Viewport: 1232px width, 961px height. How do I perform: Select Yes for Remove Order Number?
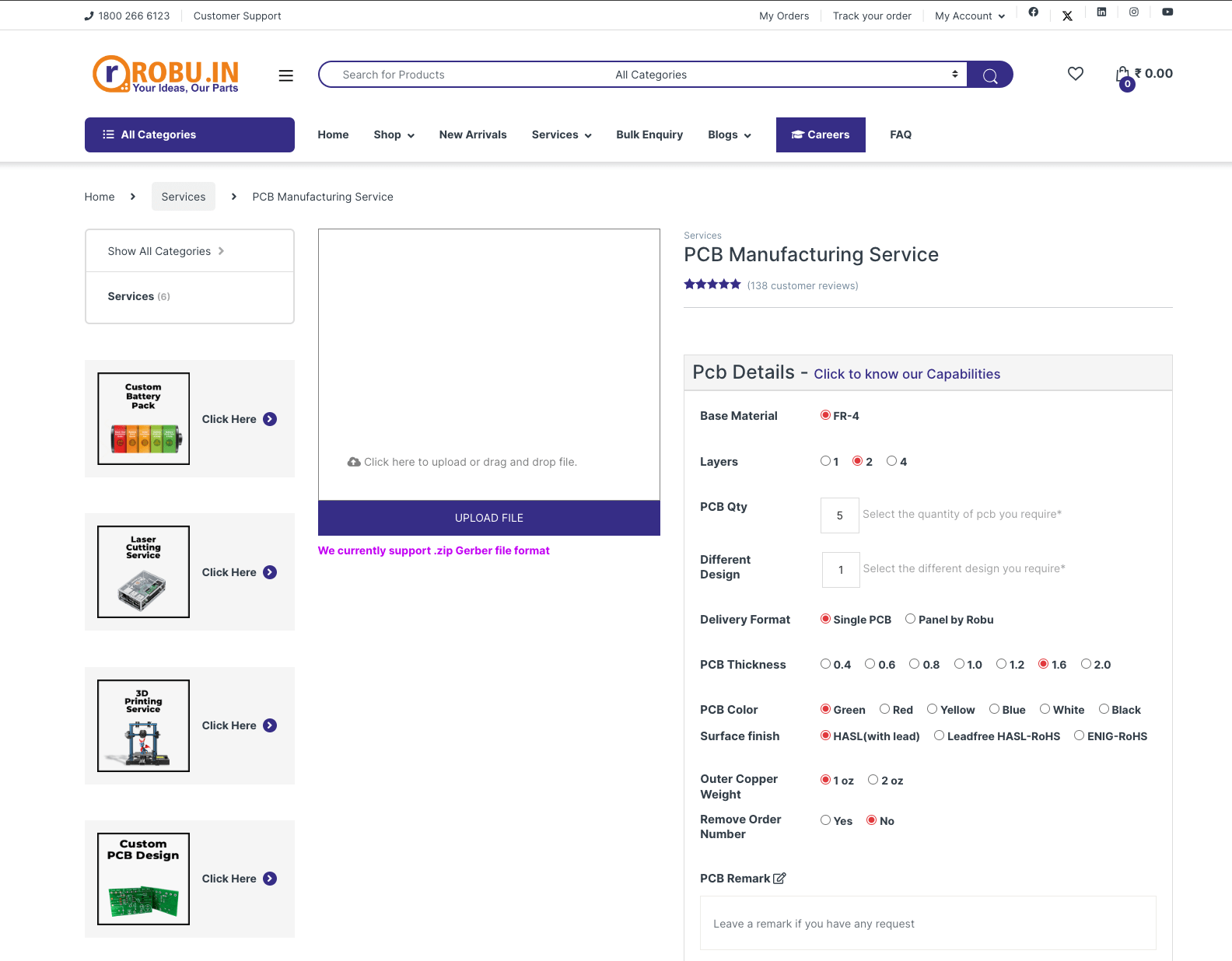coord(825,820)
